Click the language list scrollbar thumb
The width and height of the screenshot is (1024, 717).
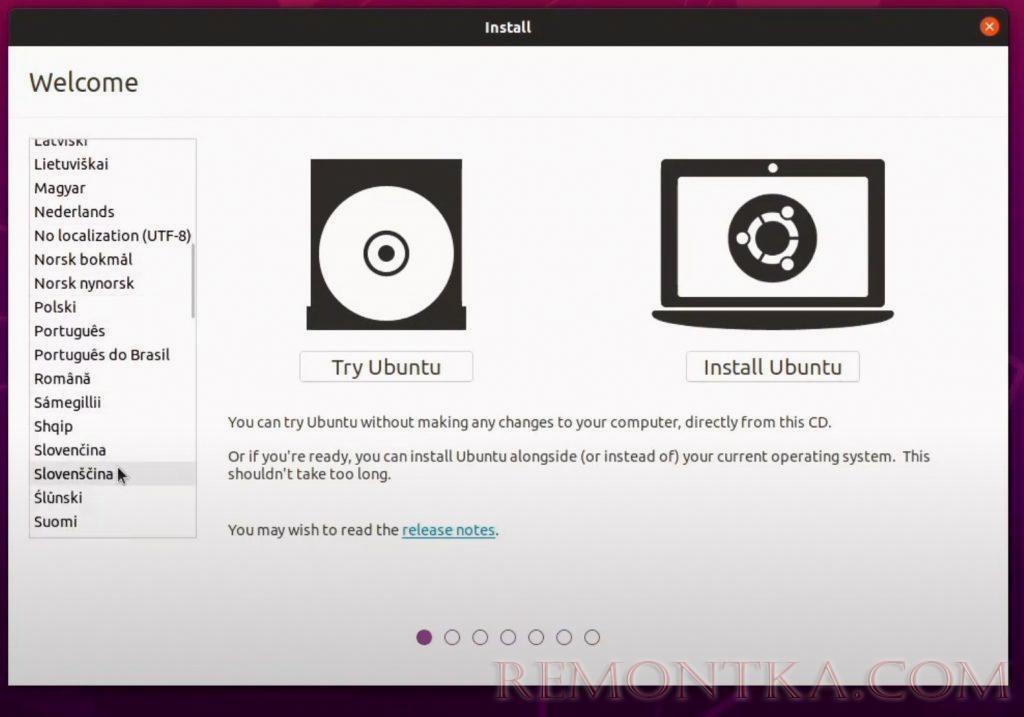(193, 281)
